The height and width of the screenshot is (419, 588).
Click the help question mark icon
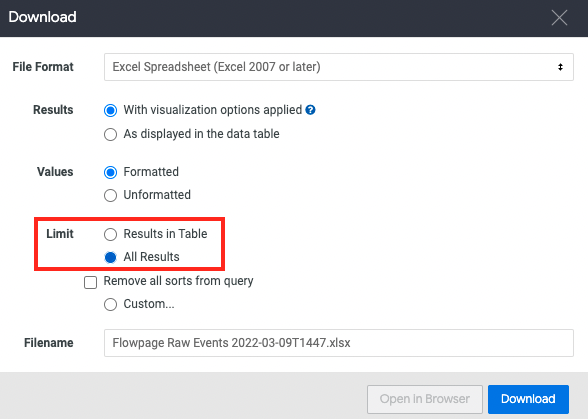pyautogui.click(x=310, y=110)
